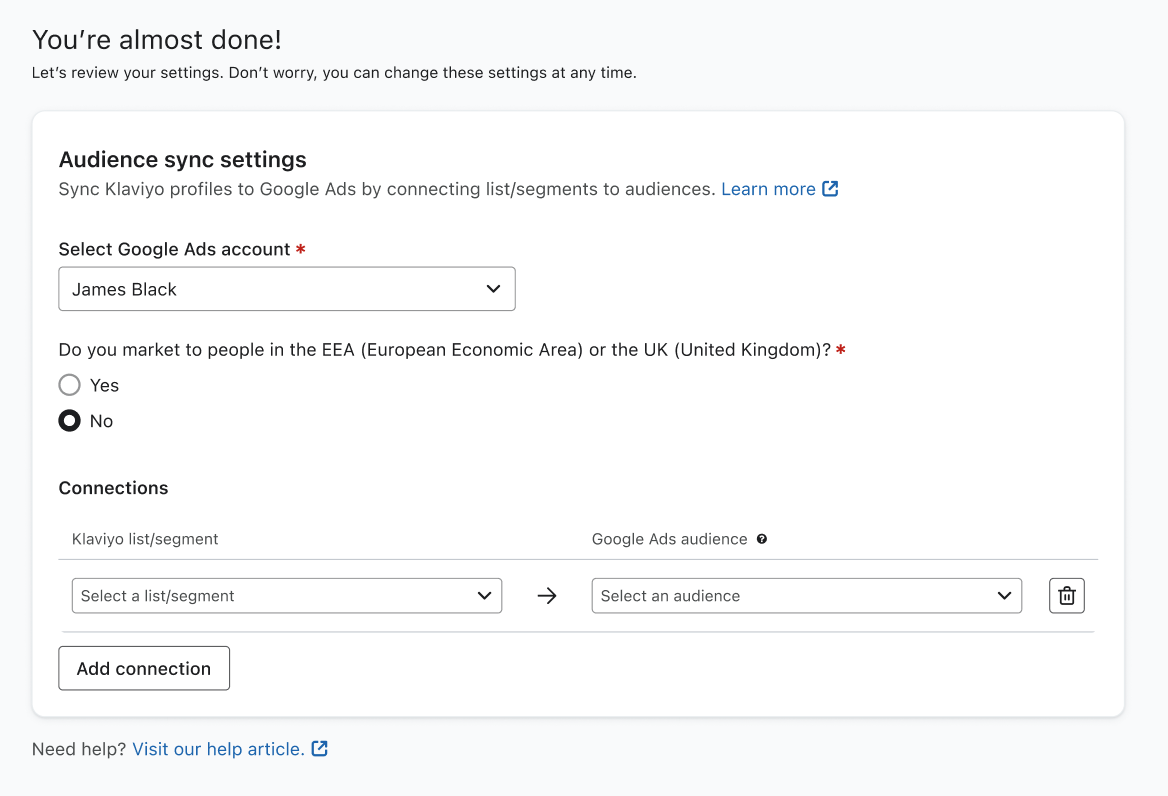This screenshot has width=1168, height=796.
Task: Click the "Yes" radio label text
Action: pyautogui.click(x=104, y=385)
